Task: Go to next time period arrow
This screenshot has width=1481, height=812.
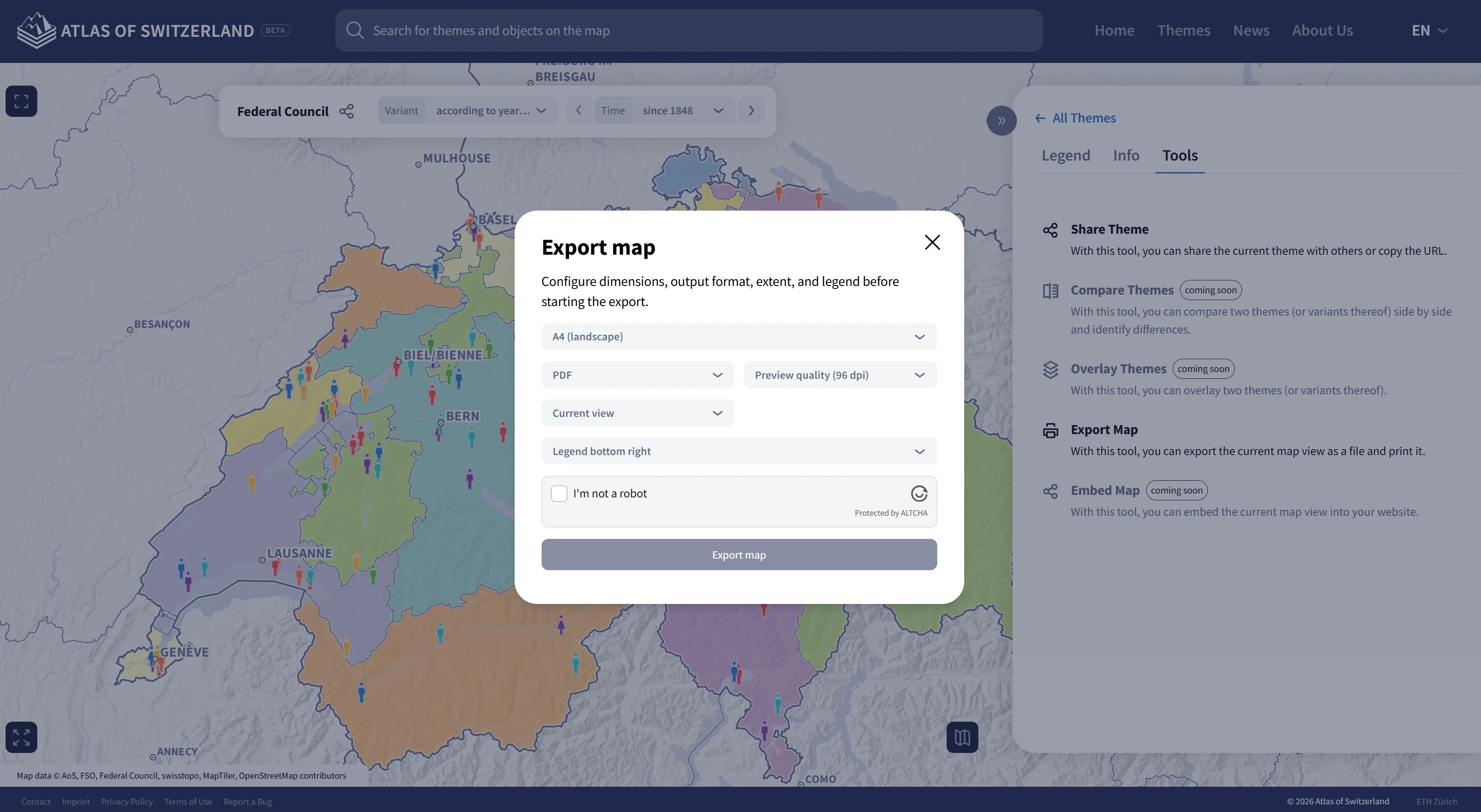Action: (x=751, y=110)
